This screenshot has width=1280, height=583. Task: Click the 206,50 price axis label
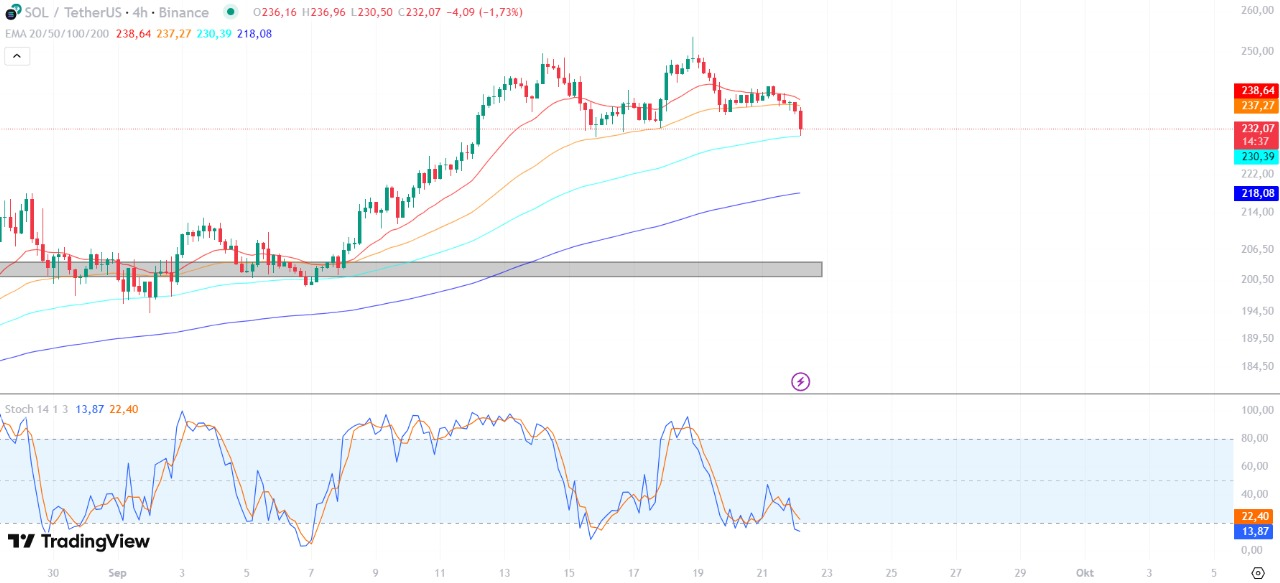1256,249
